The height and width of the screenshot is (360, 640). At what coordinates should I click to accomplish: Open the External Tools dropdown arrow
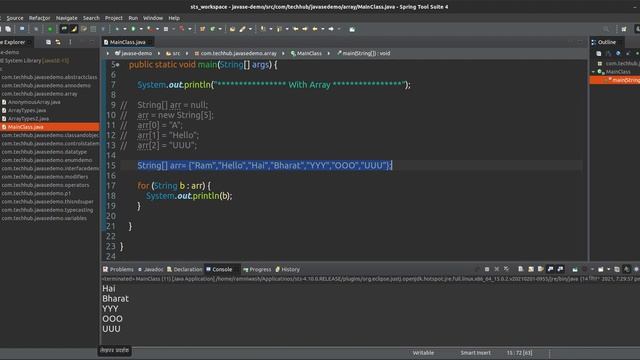pos(190,29)
